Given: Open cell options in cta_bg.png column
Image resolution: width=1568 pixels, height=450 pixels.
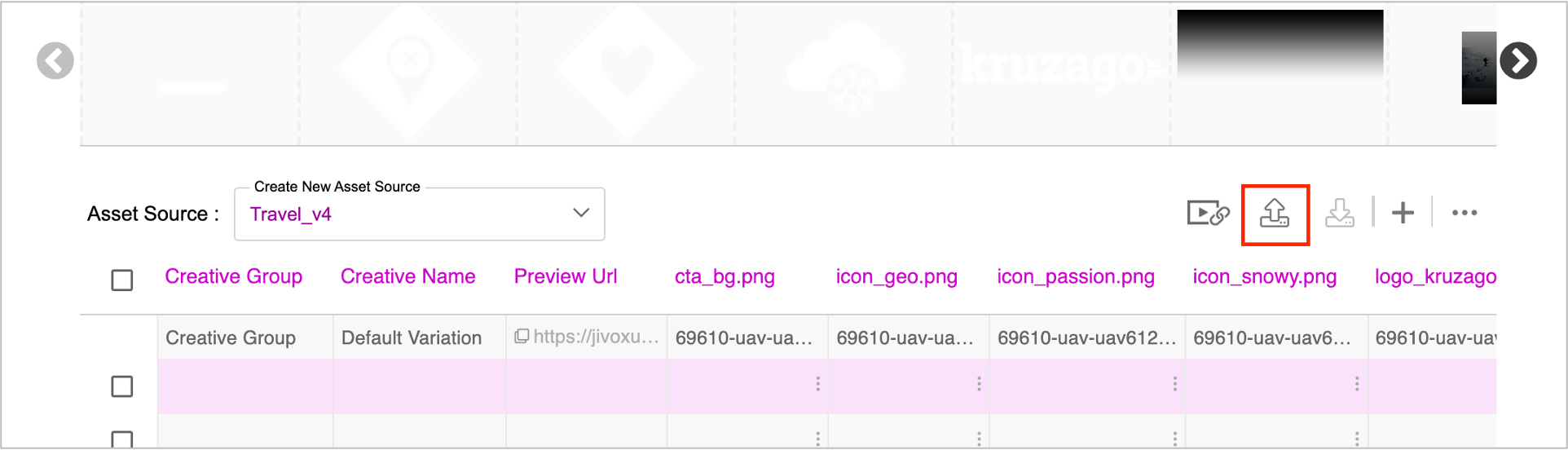Looking at the screenshot, I should pos(817,384).
